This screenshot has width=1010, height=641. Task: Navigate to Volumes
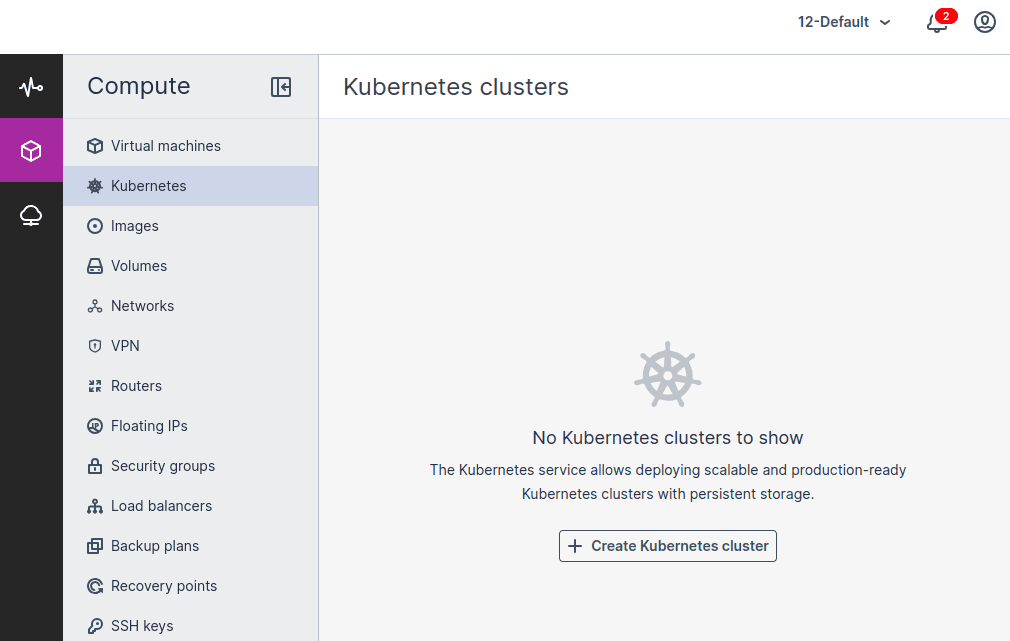[x=191, y=266]
